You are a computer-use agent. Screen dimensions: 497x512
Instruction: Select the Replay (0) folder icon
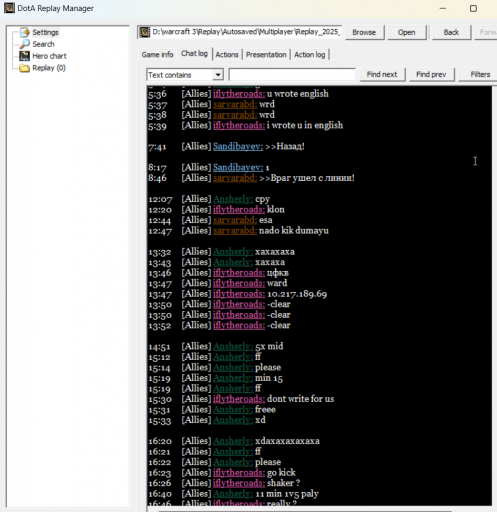pyautogui.click(x=24, y=68)
